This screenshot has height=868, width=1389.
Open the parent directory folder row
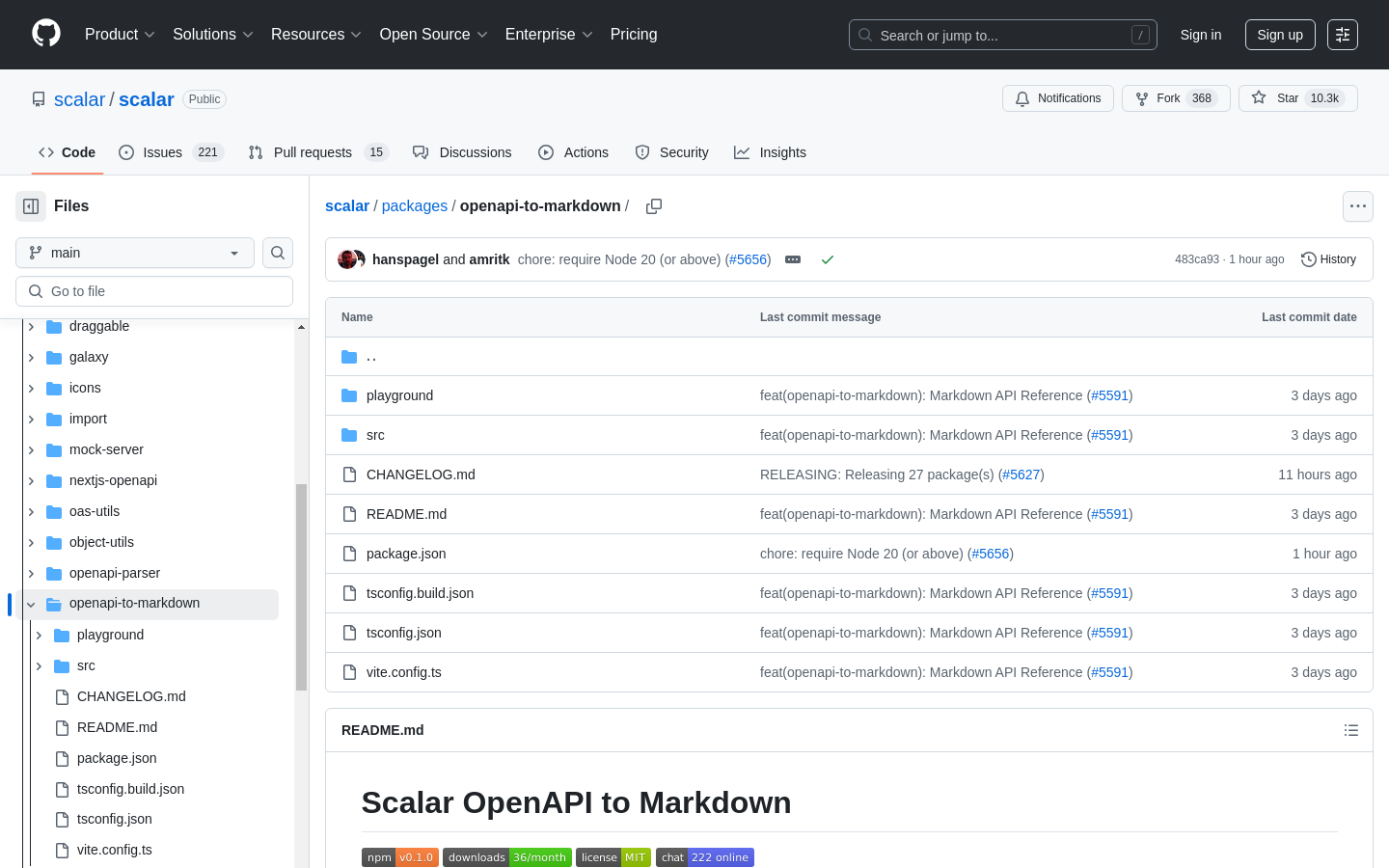point(849,357)
